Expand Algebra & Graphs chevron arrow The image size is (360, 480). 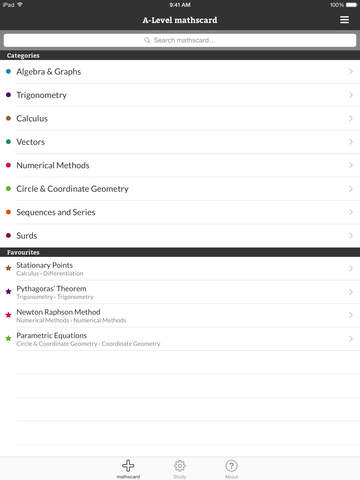[351, 71]
